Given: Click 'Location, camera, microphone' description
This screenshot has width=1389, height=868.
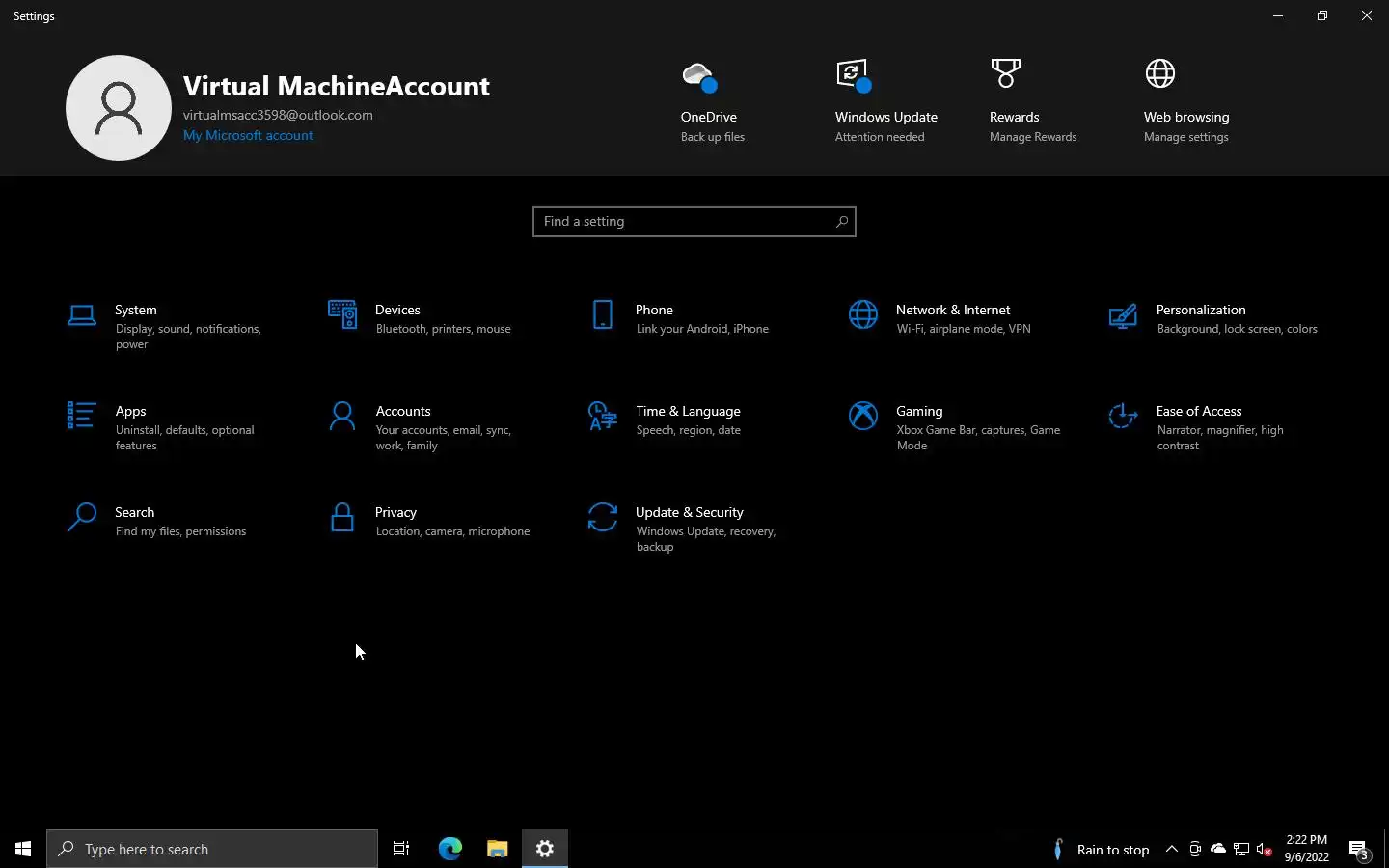Looking at the screenshot, I should point(452,531).
